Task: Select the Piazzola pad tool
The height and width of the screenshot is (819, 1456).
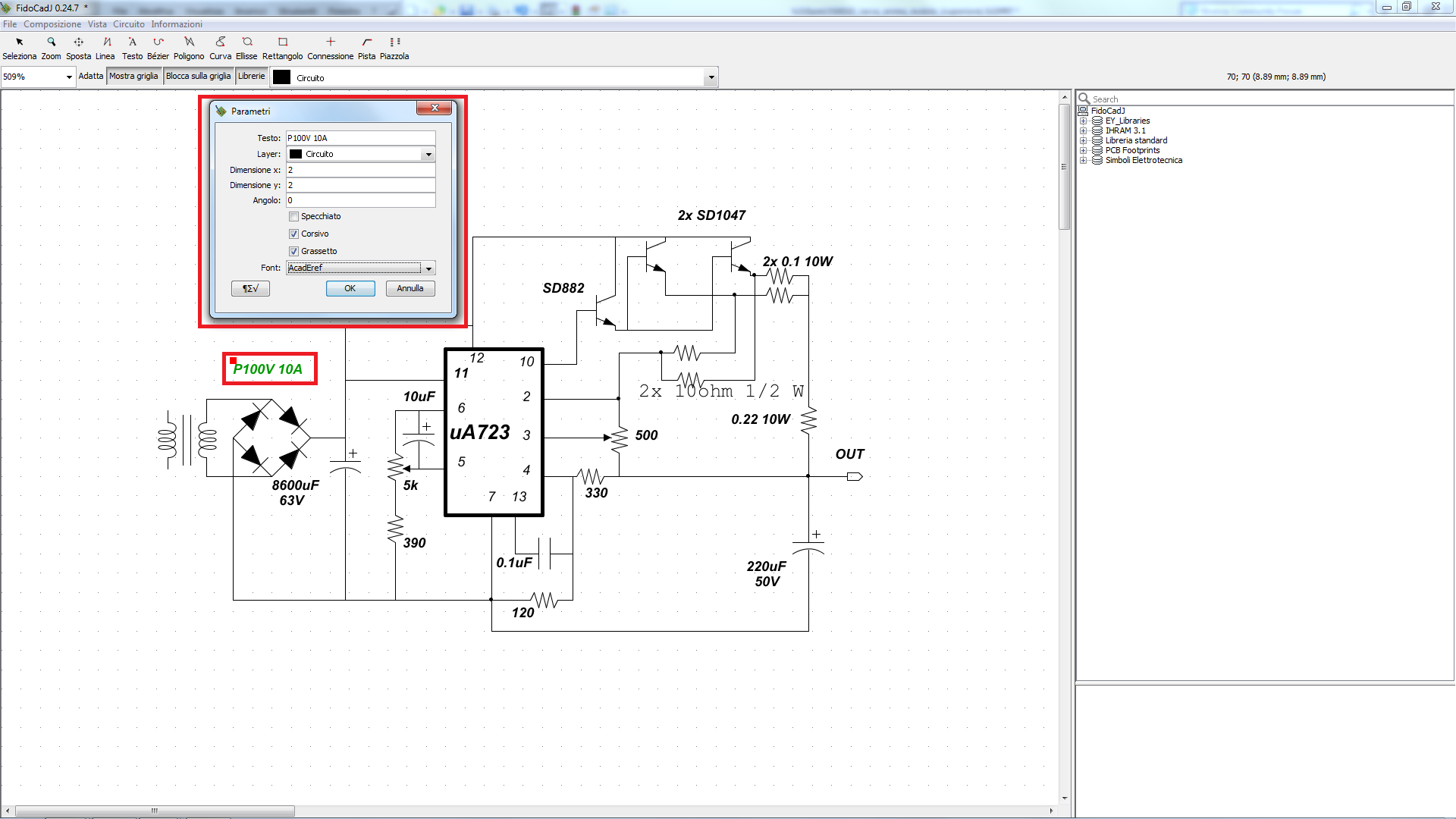Action: (x=394, y=47)
